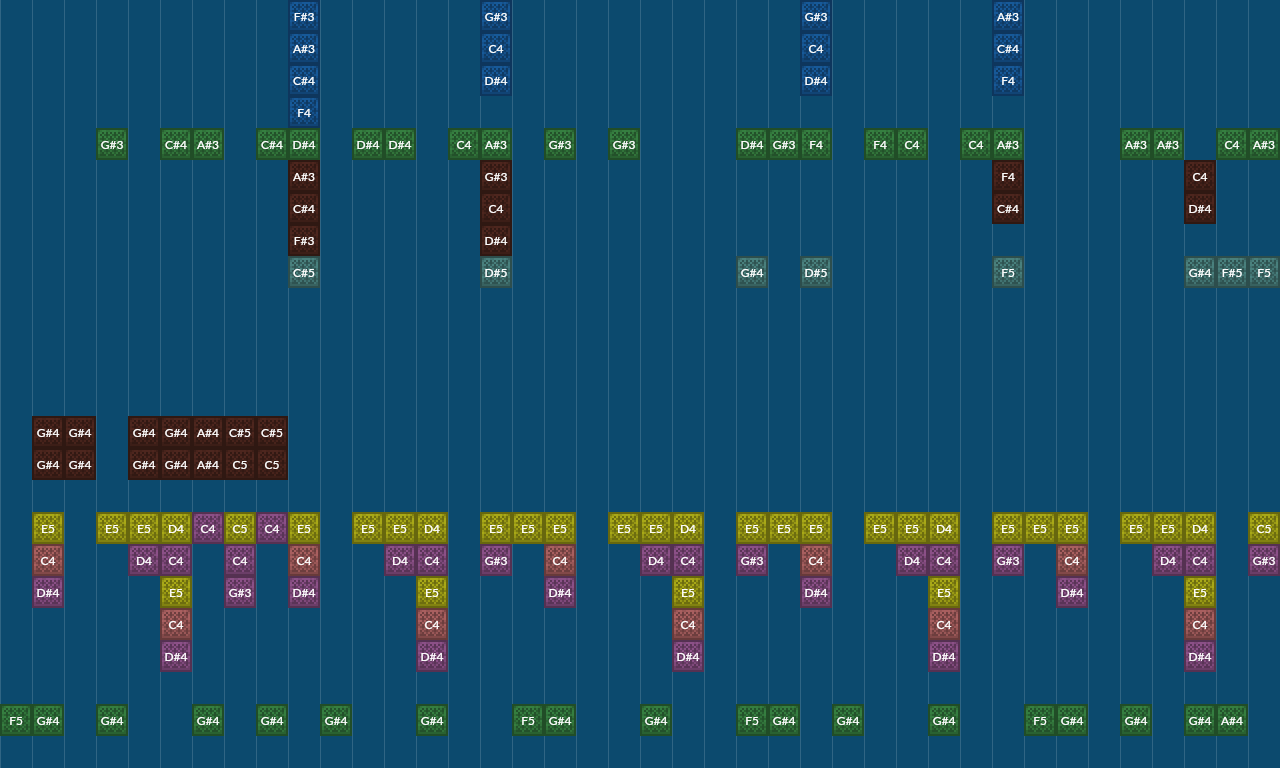Select the leftmost teal G#4 note

pyautogui.click(x=752, y=273)
